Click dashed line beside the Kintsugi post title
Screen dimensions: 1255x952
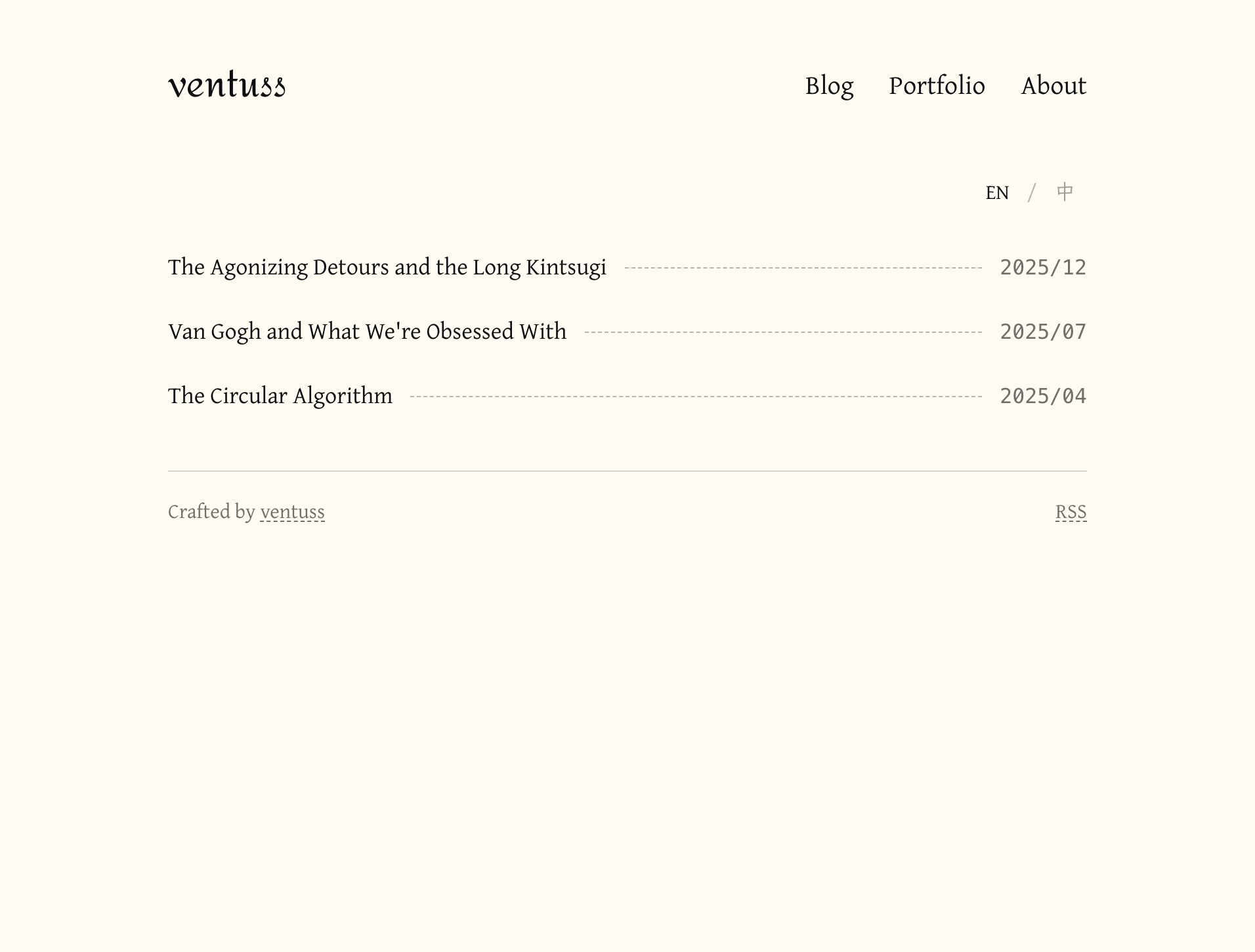802,268
